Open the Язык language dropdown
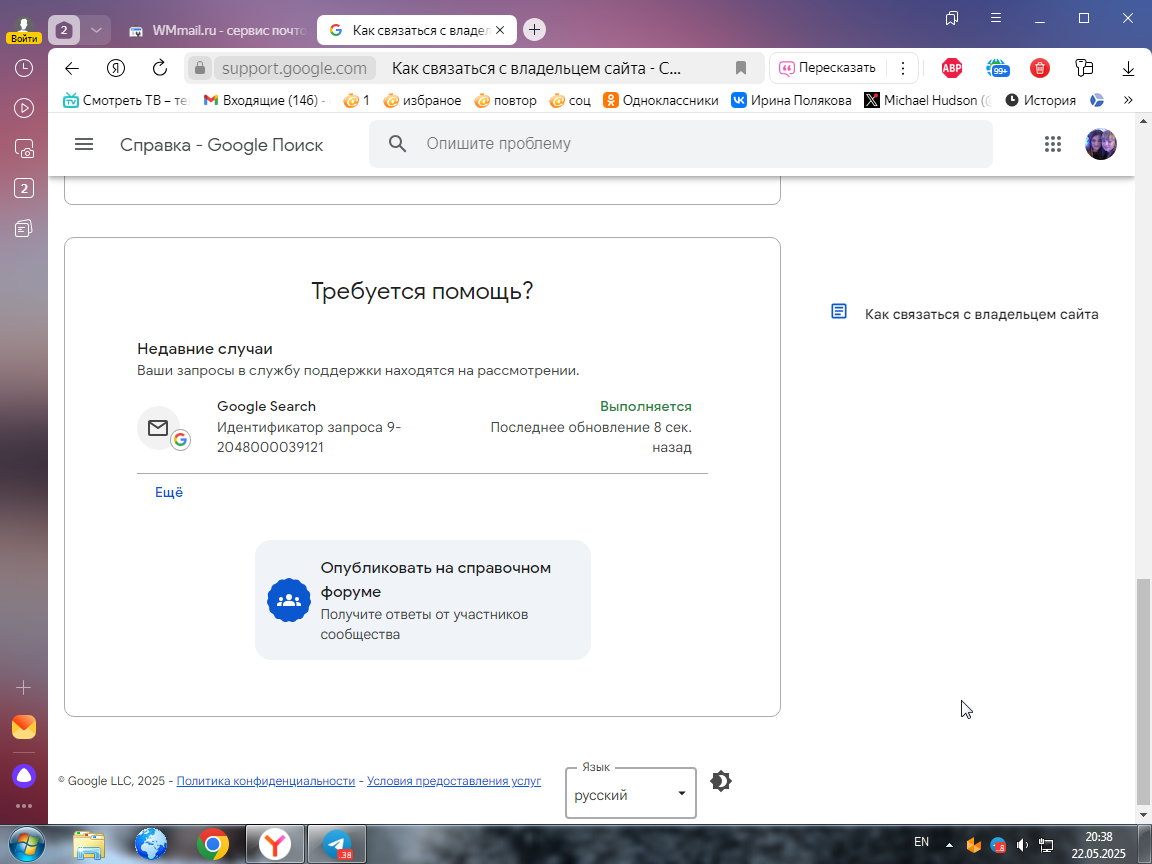This screenshot has width=1152, height=864. click(630, 793)
